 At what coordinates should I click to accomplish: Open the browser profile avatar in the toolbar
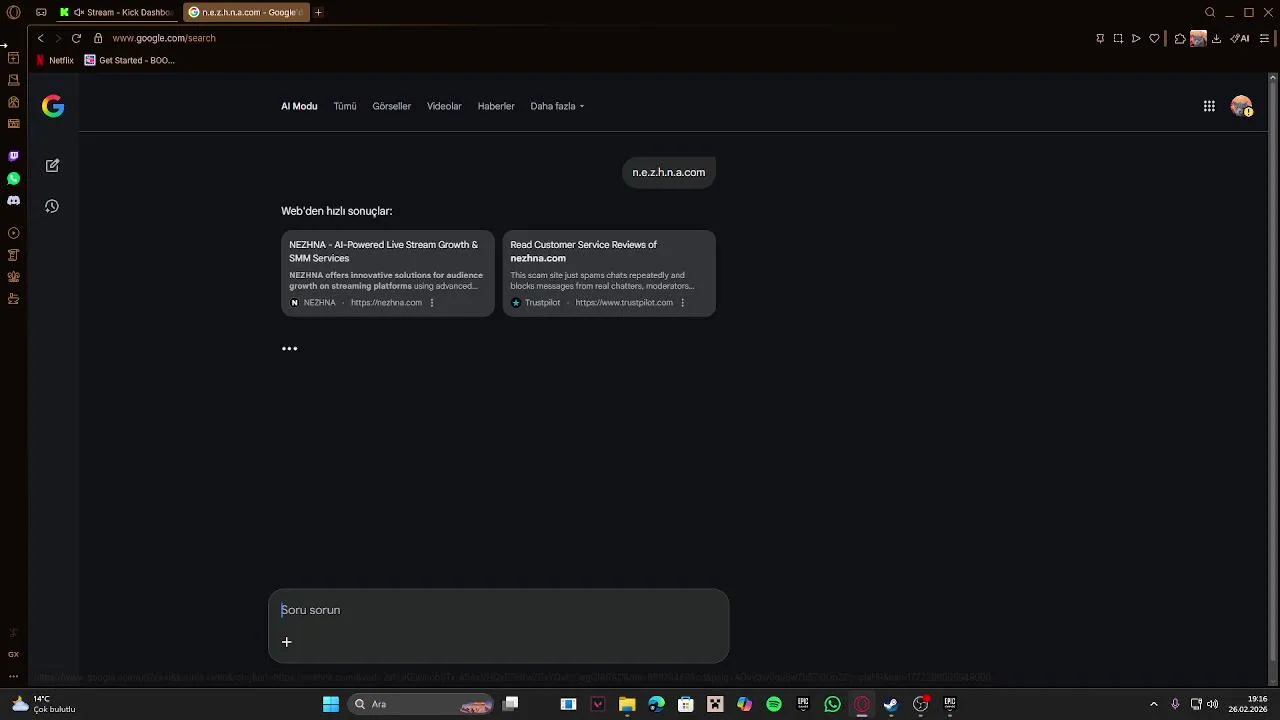[x=1198, y=38]
